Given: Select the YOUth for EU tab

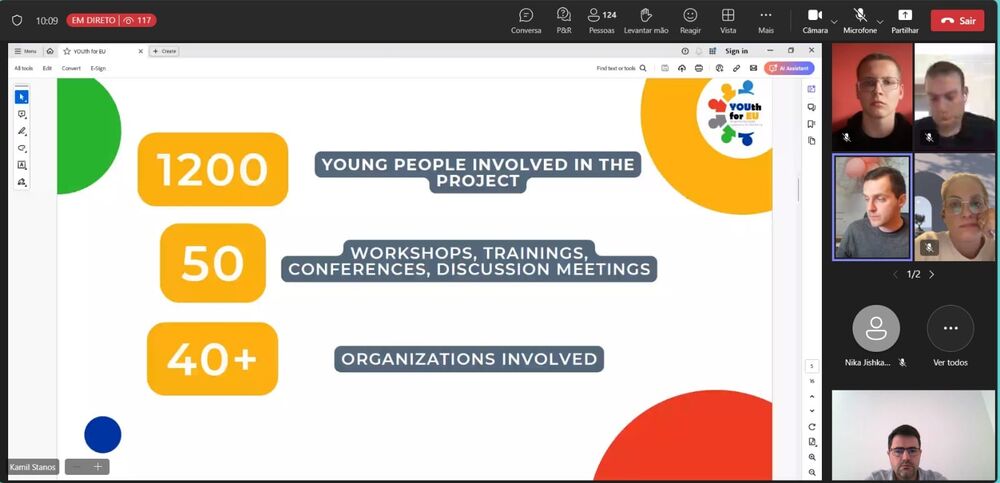Looking at the screenshot, I should (x=102, y=51).
